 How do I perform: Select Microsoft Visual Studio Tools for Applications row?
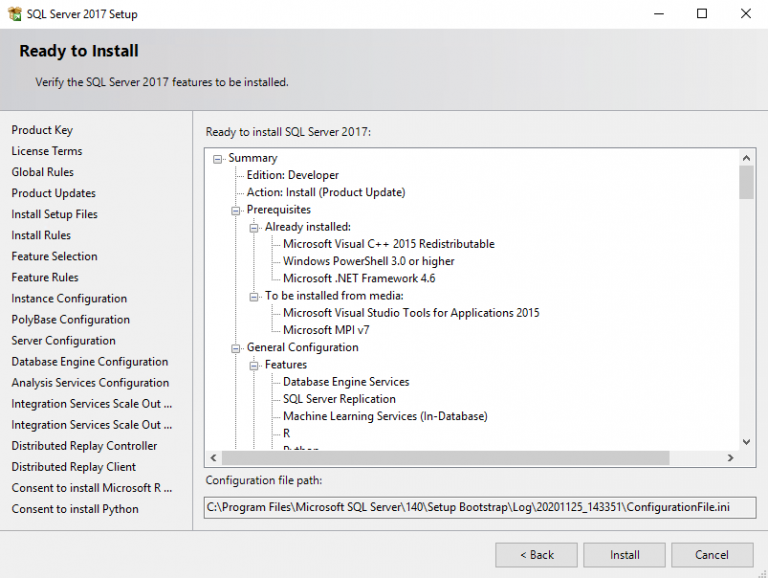[411, 313]
